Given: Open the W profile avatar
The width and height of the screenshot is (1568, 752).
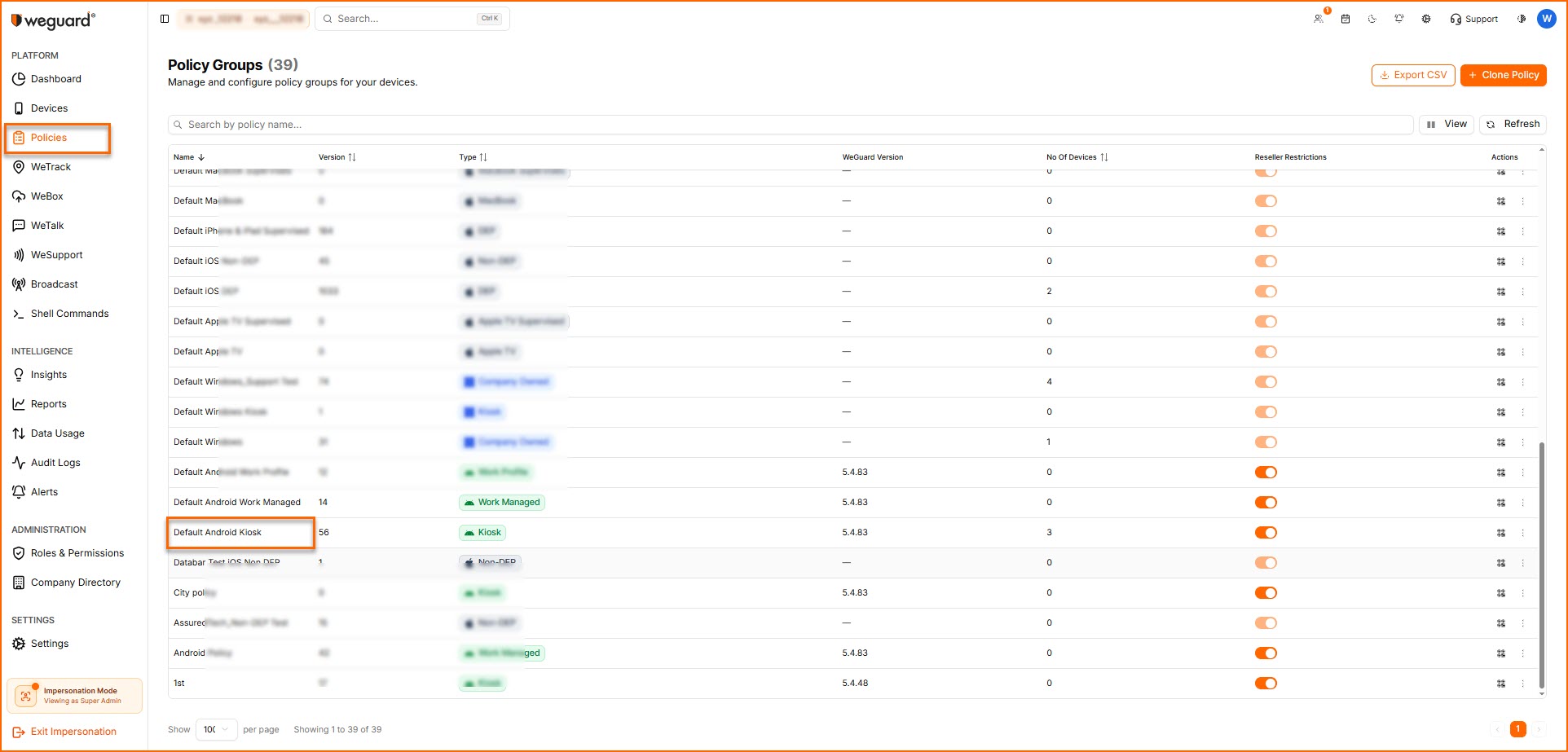Looking at the screenshot, I should click(1546, 19).
